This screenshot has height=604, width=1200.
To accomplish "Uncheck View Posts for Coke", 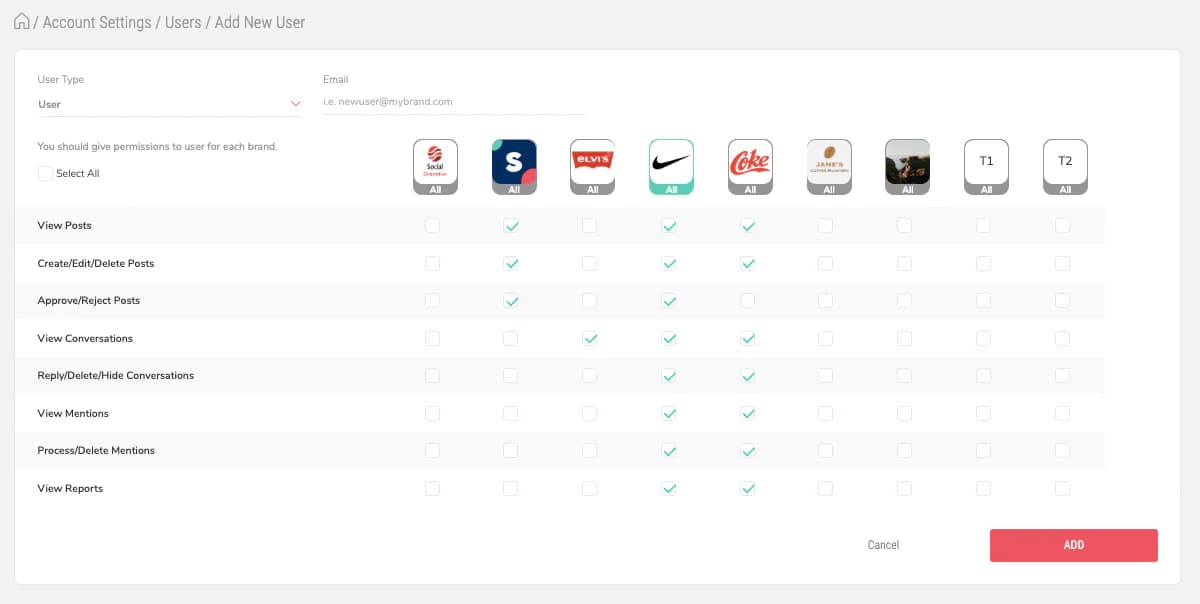I will click(x=748, y=226).
